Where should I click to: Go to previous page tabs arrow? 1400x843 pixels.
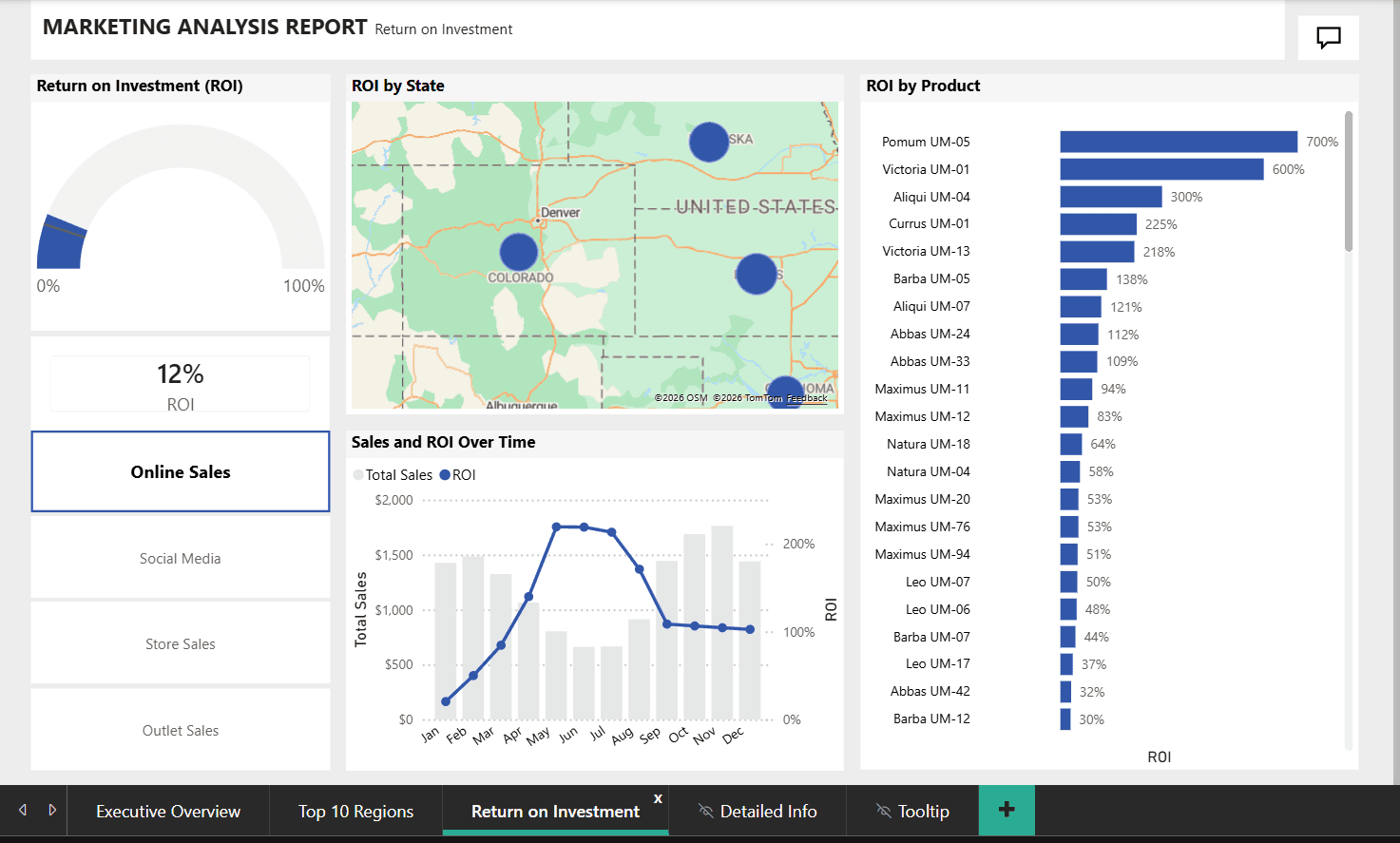coord(23,811)
